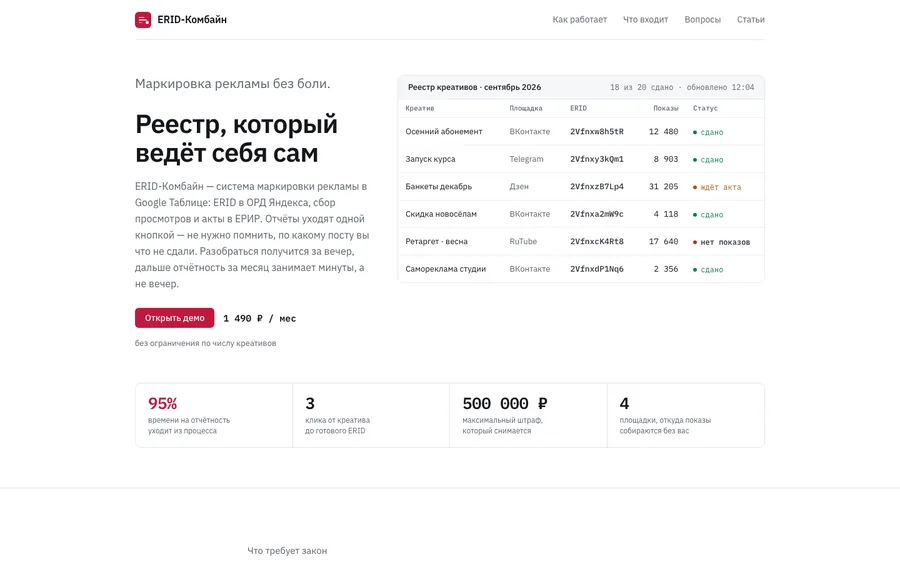The width and height of the screenshot is (900, 562).
Task: Select the price text 1 490 ₽ / мес
Action: pos(259,319)
